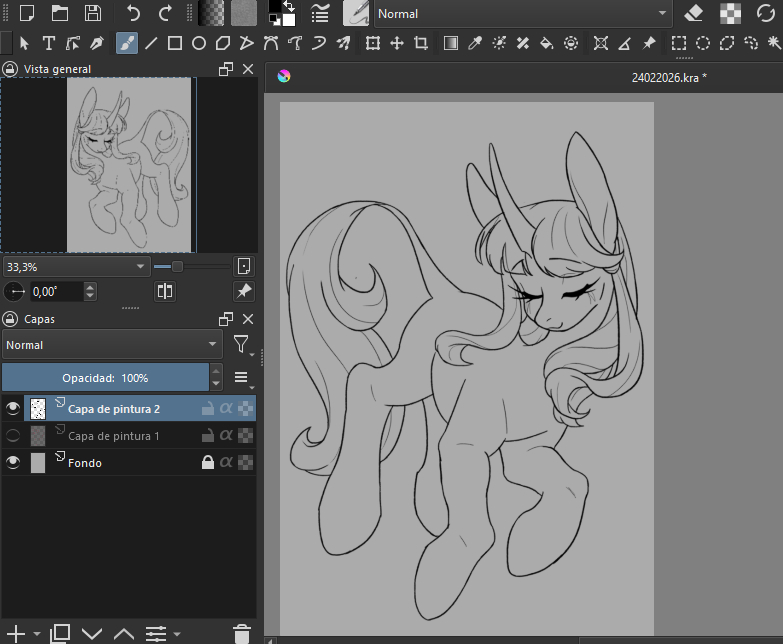Show Capa de pintura 1 layer
Screen dimensions: 783x644
point(13,436)
